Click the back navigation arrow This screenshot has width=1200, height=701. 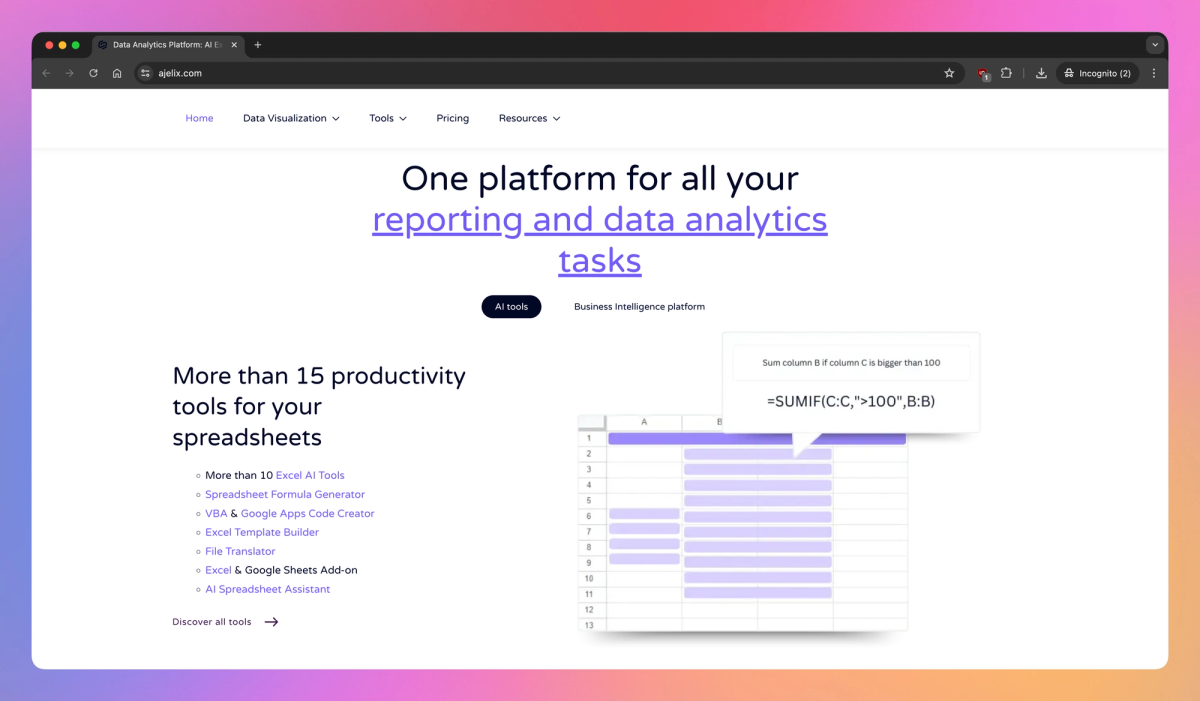click(46, 72)
